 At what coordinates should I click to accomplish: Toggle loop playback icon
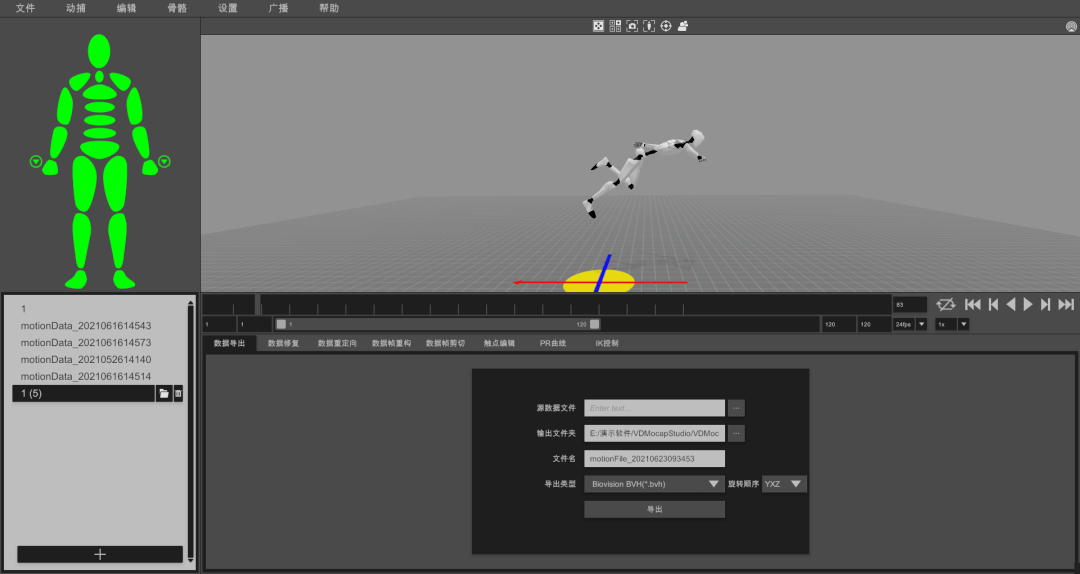click(x=946, y=305)
